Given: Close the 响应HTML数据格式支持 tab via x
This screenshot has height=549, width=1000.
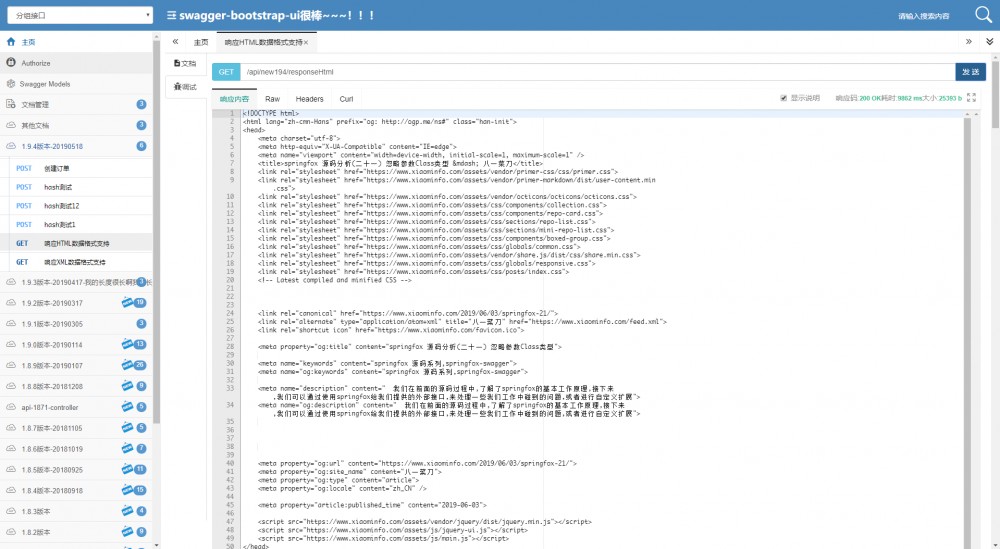Looking at the screenshot, I should [306, 43].
